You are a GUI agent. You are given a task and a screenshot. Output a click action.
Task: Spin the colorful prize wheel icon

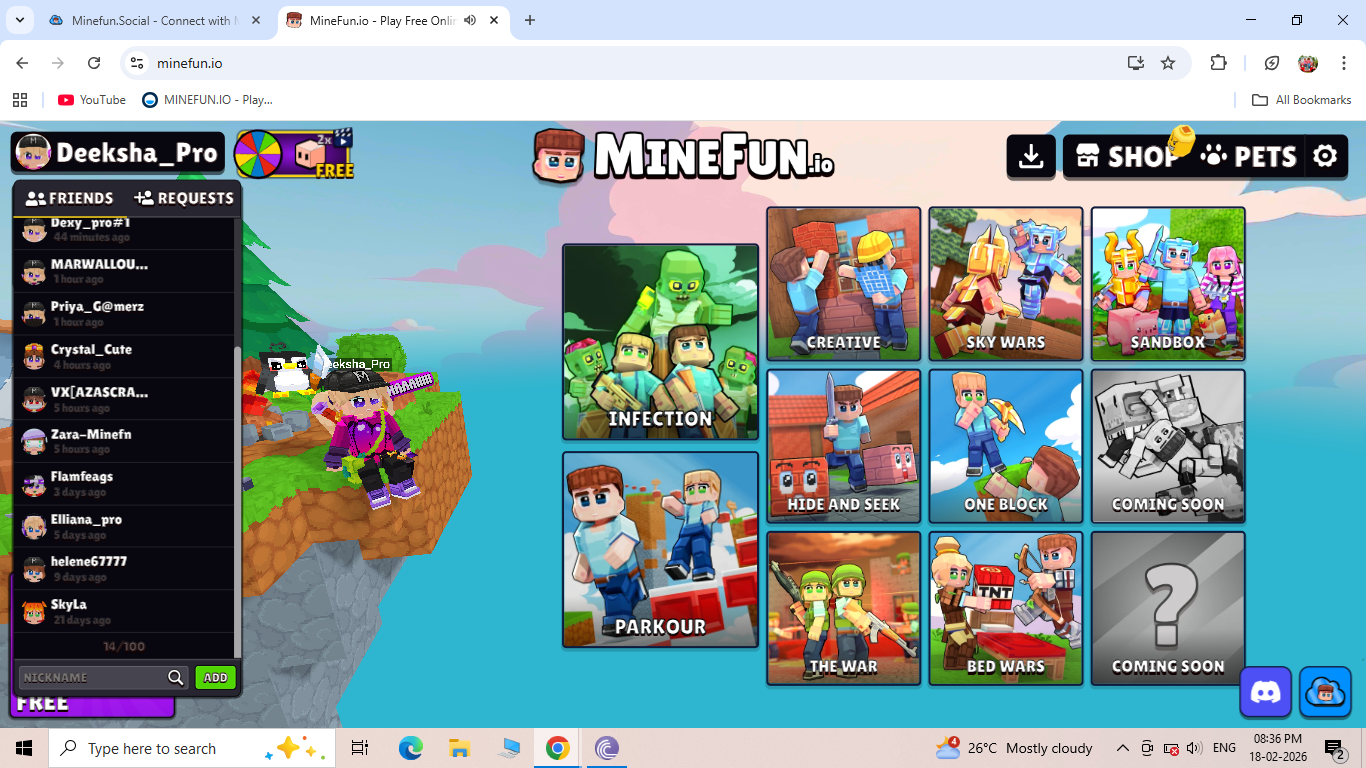pos(258,154)
